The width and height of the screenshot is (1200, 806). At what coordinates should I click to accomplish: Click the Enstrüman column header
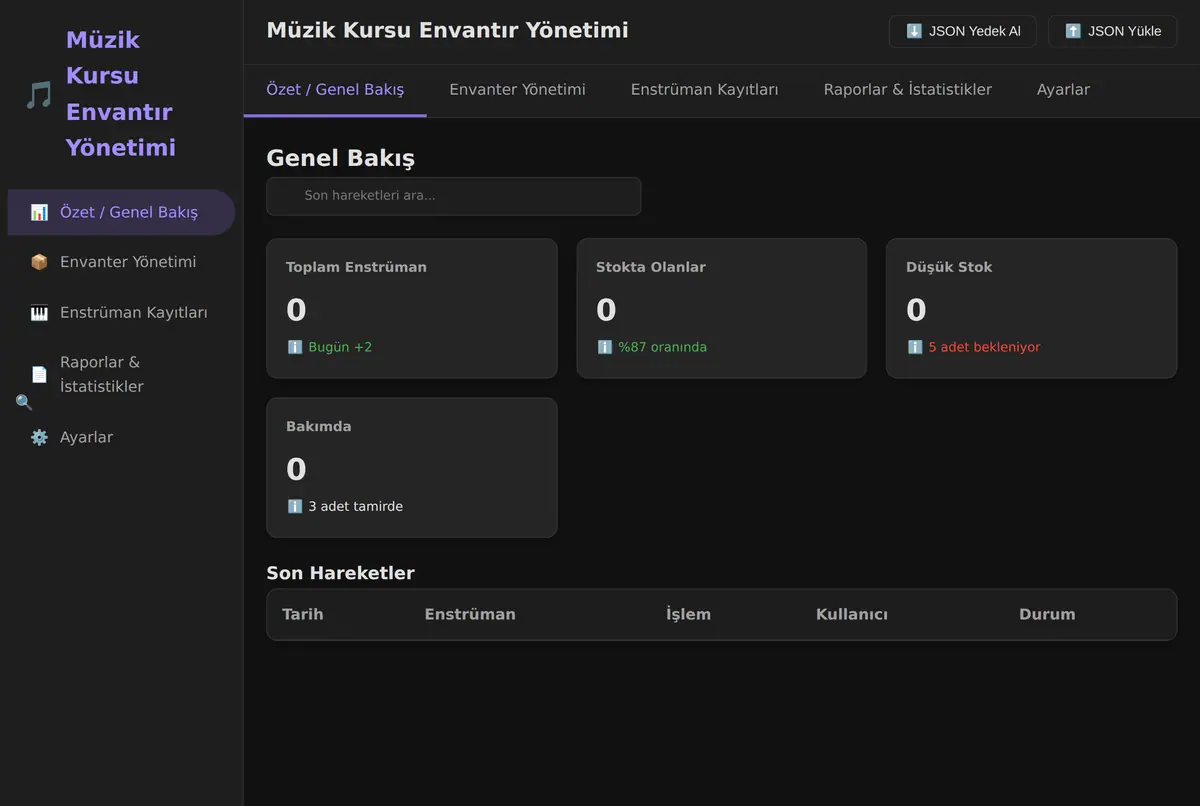coord(470,614)
